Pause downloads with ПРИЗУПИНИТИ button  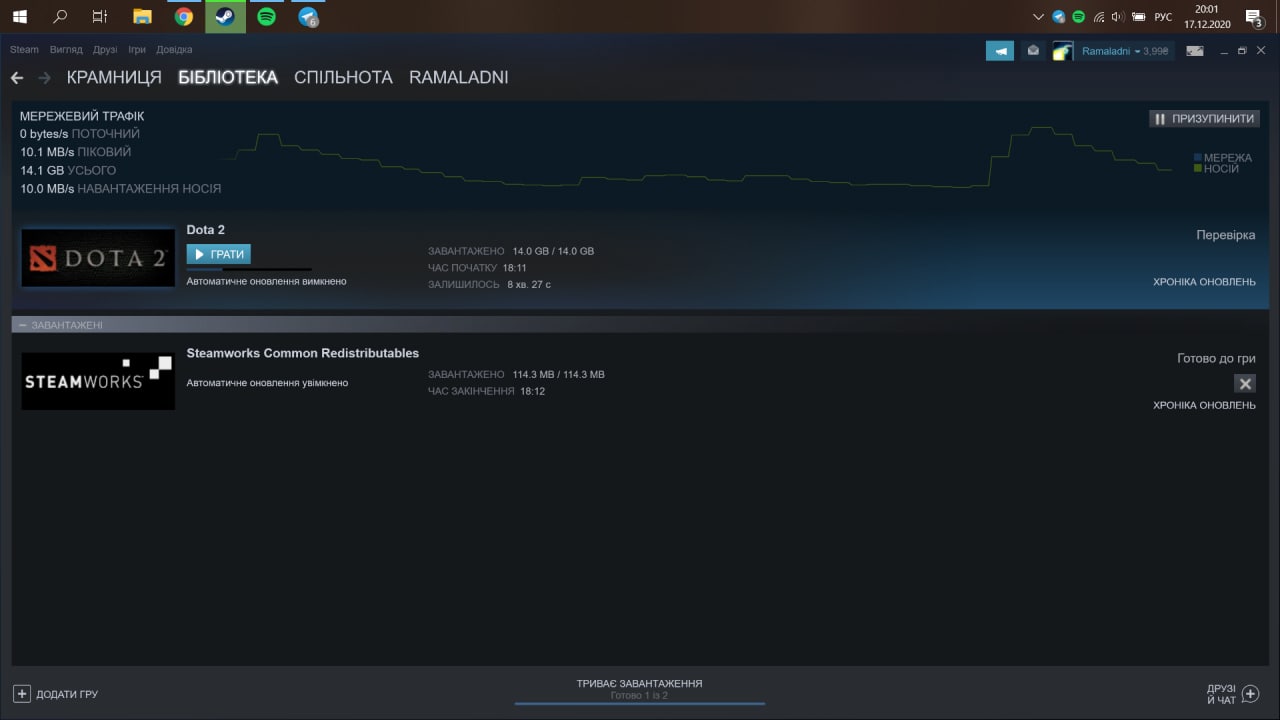pyautogui.click(x=1204, y=118)
